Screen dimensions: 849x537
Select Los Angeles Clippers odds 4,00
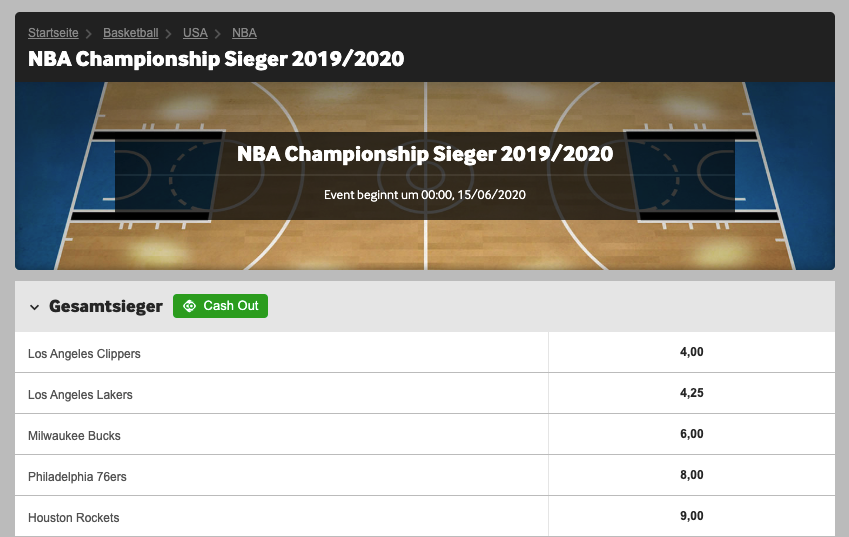pos(691,352)
